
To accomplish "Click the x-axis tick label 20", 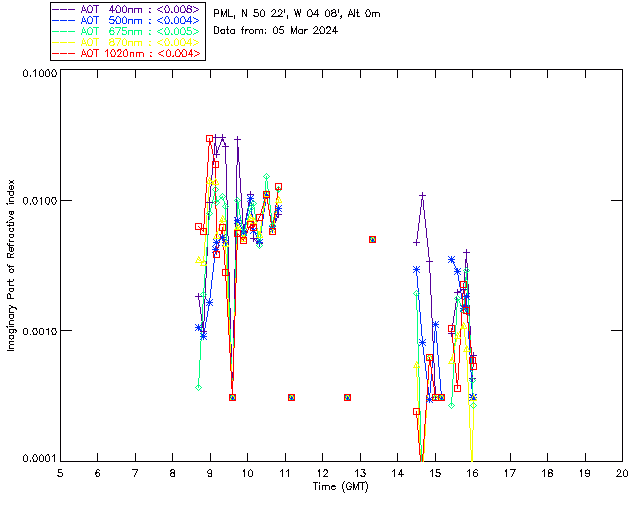I will 622,473.
